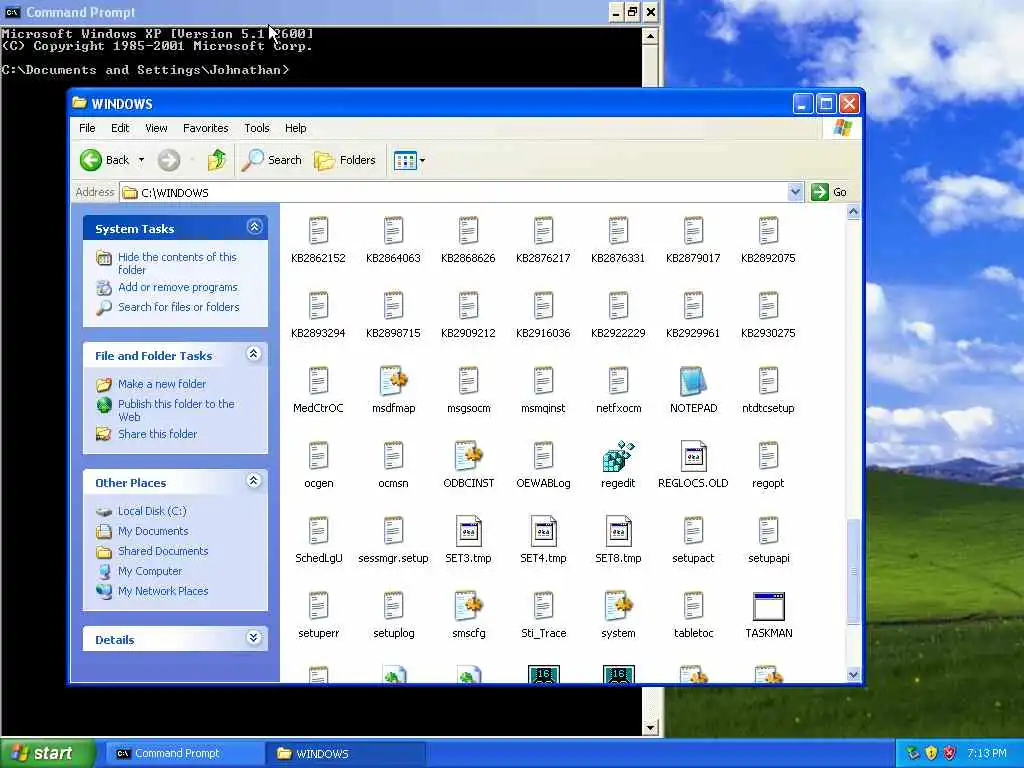The image size is (1024, 768).
Task: Click the Start button
Action: (x=47, y=753)
